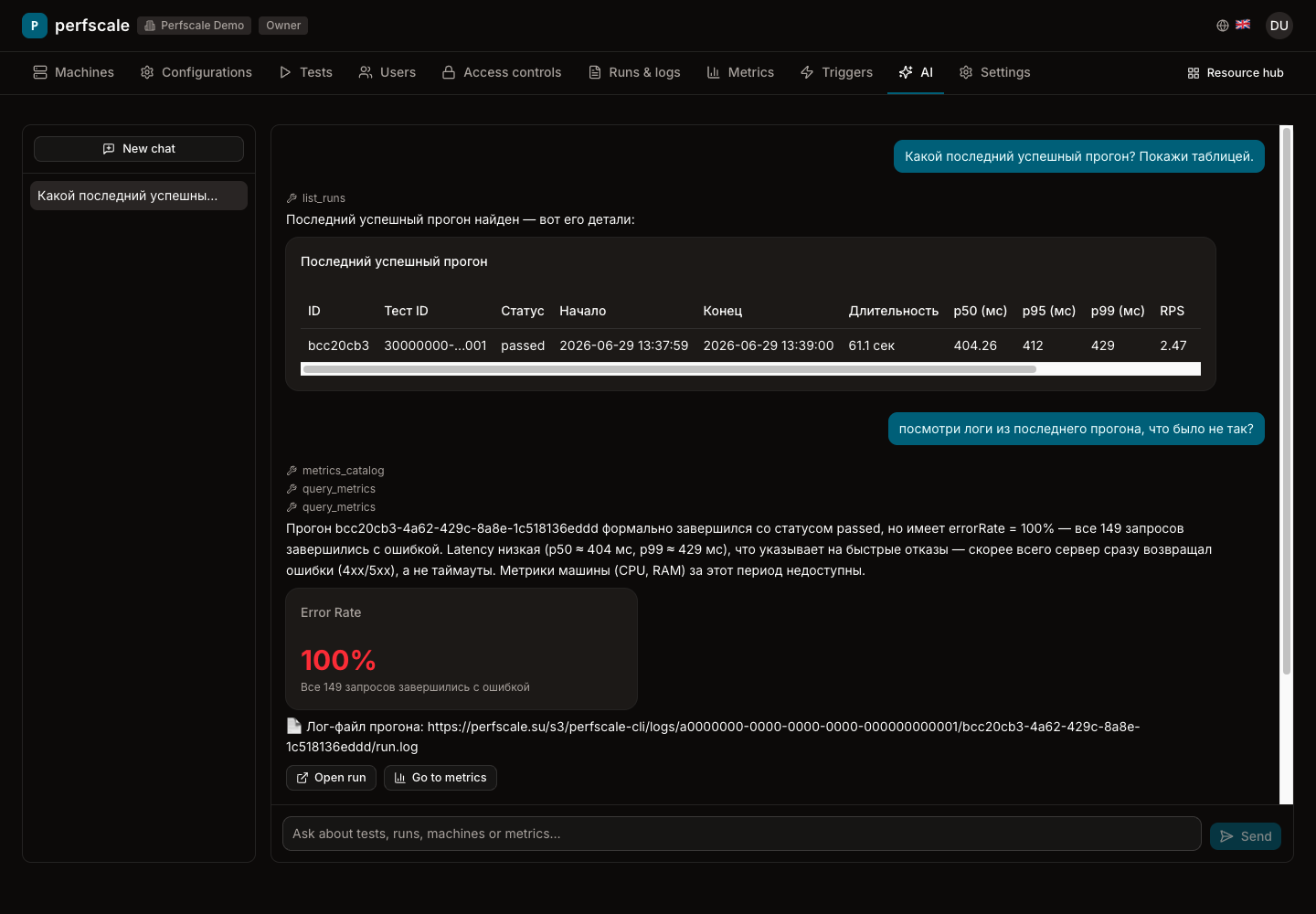Click the Runs & logs document icon
The height and width of the screenshot is (914, 1316).
595,72
